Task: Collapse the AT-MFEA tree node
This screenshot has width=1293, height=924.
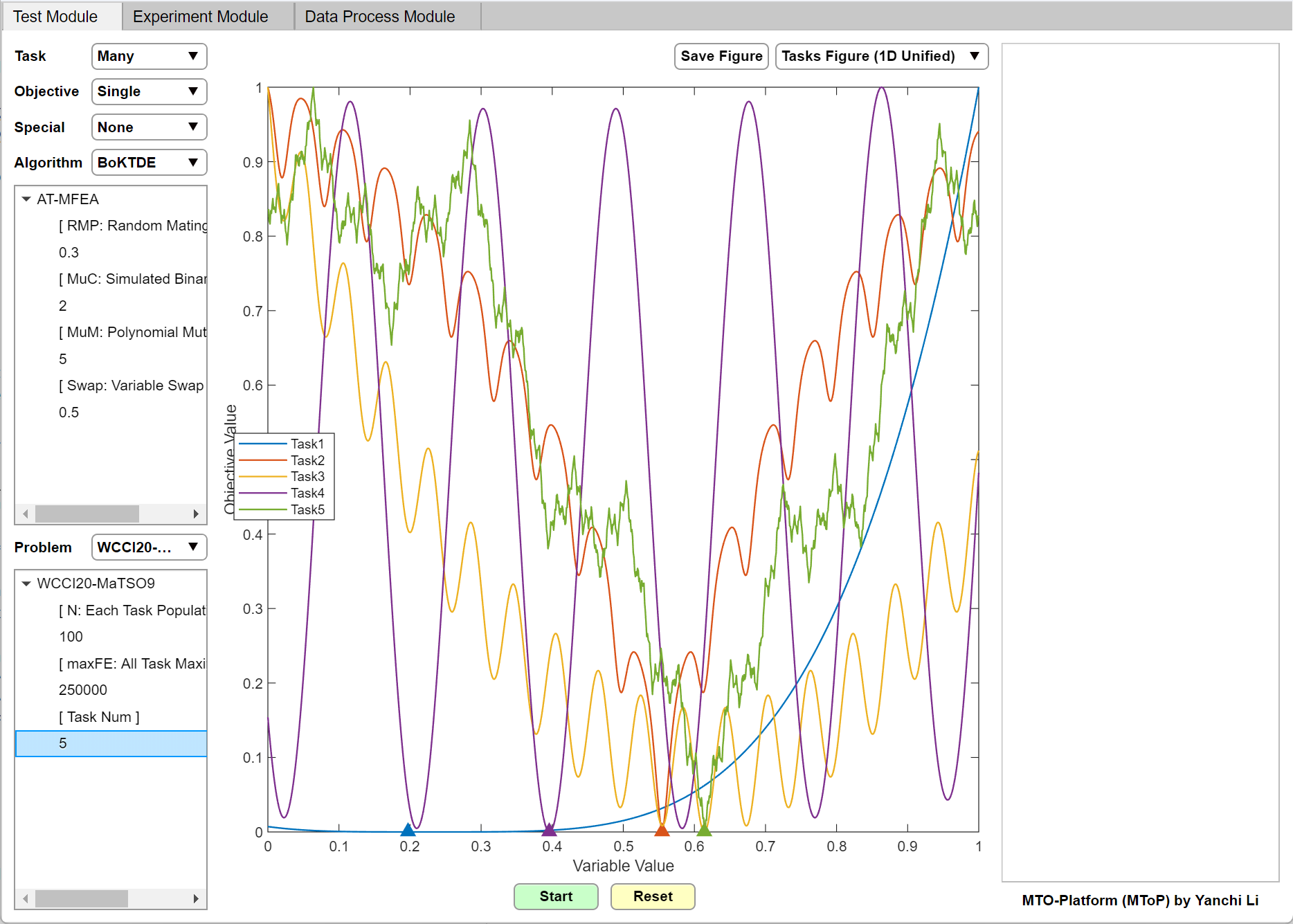Action: pos(26,199)
